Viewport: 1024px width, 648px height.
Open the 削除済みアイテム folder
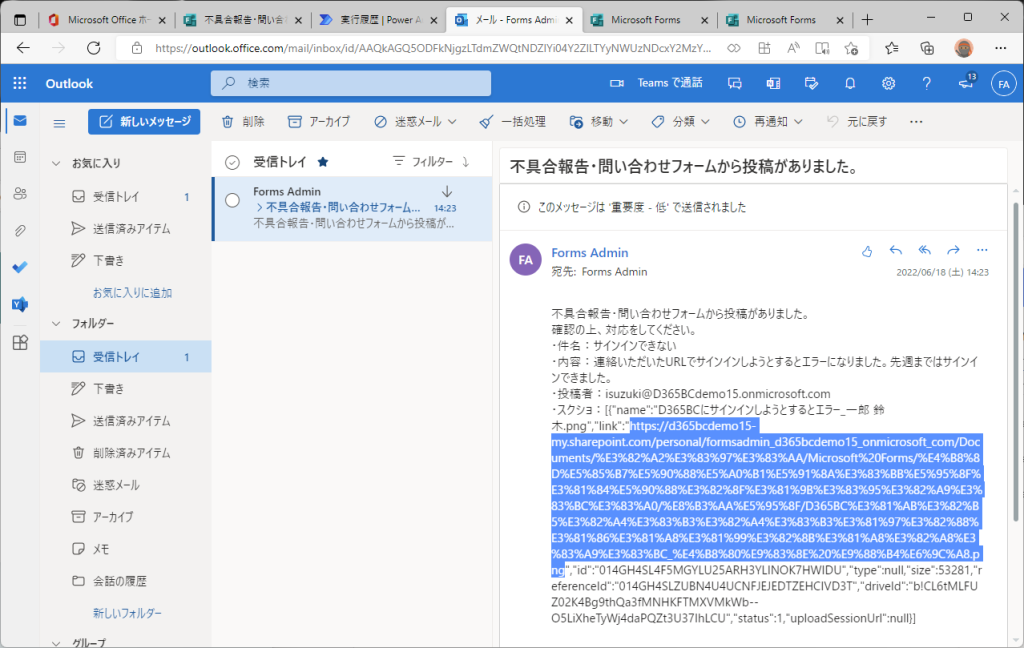(125, 453)
